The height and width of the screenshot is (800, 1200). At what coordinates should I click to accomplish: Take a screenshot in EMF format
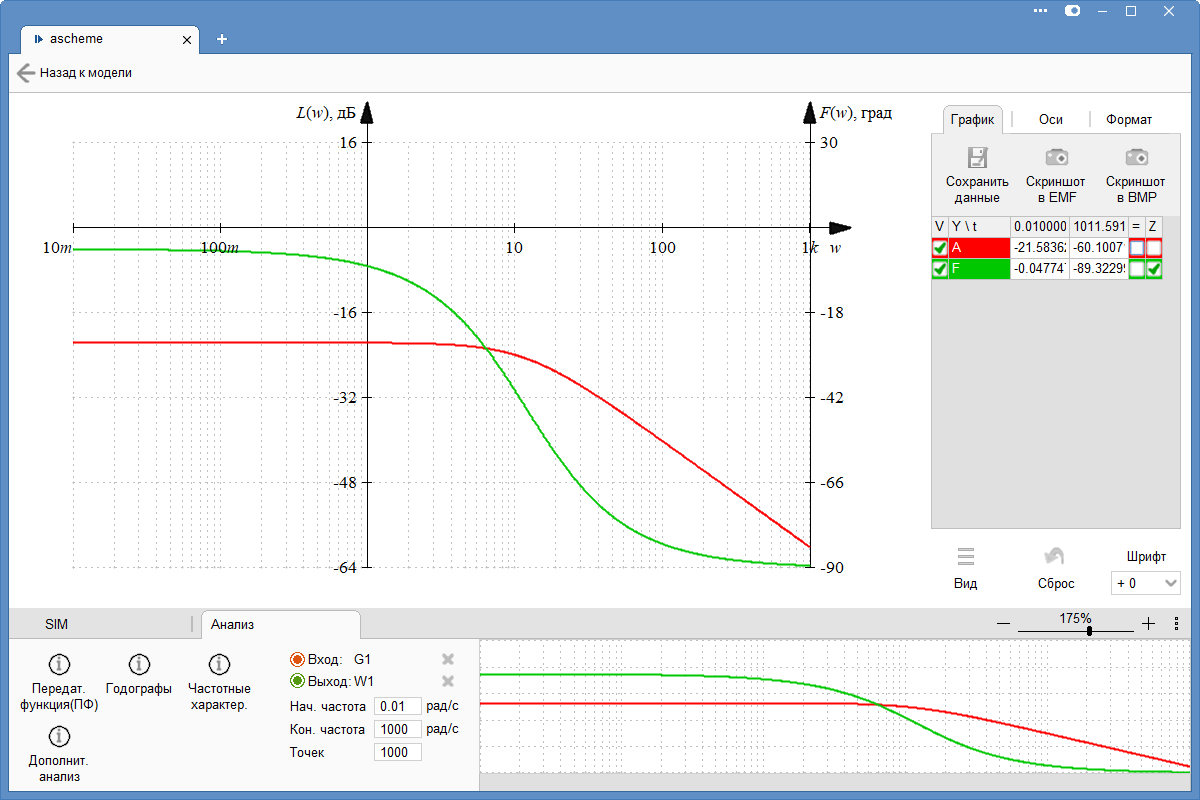[x=1056, y=157]
